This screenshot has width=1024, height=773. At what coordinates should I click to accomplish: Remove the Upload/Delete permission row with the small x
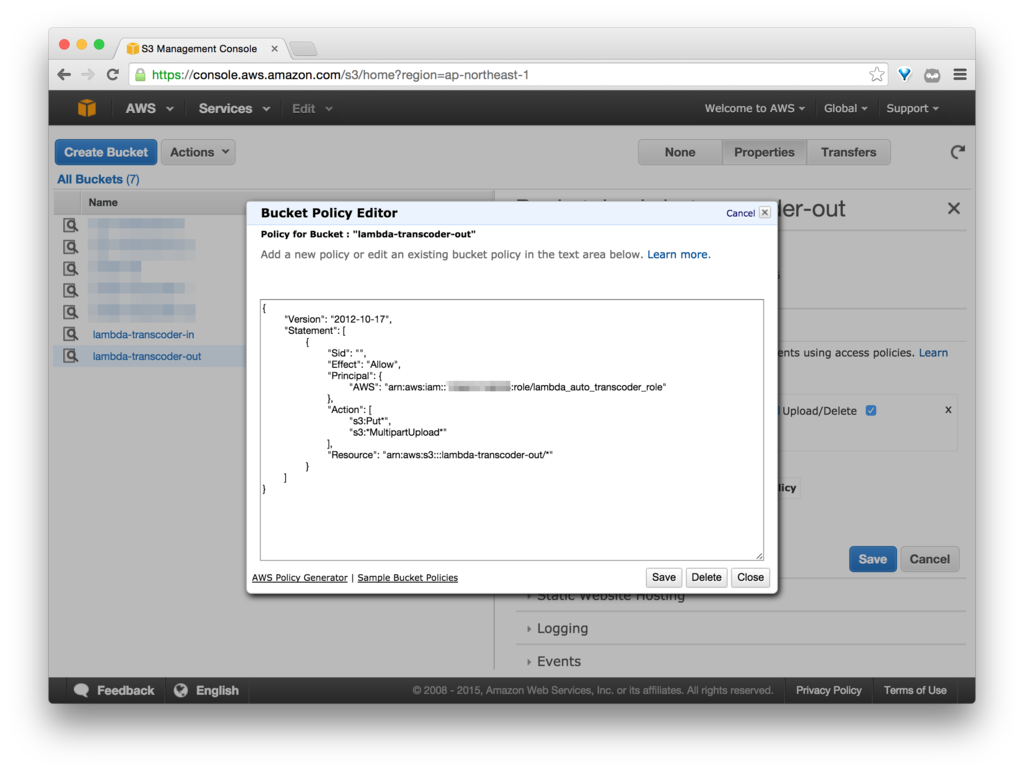tap(948, 410)
